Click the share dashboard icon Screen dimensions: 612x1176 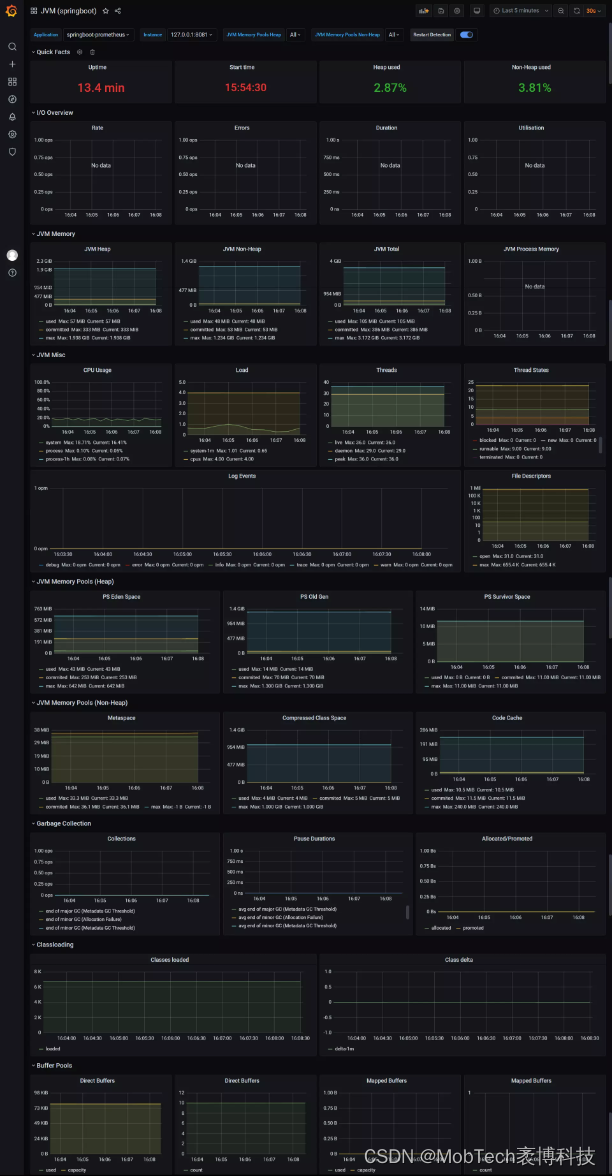(118, 11)
